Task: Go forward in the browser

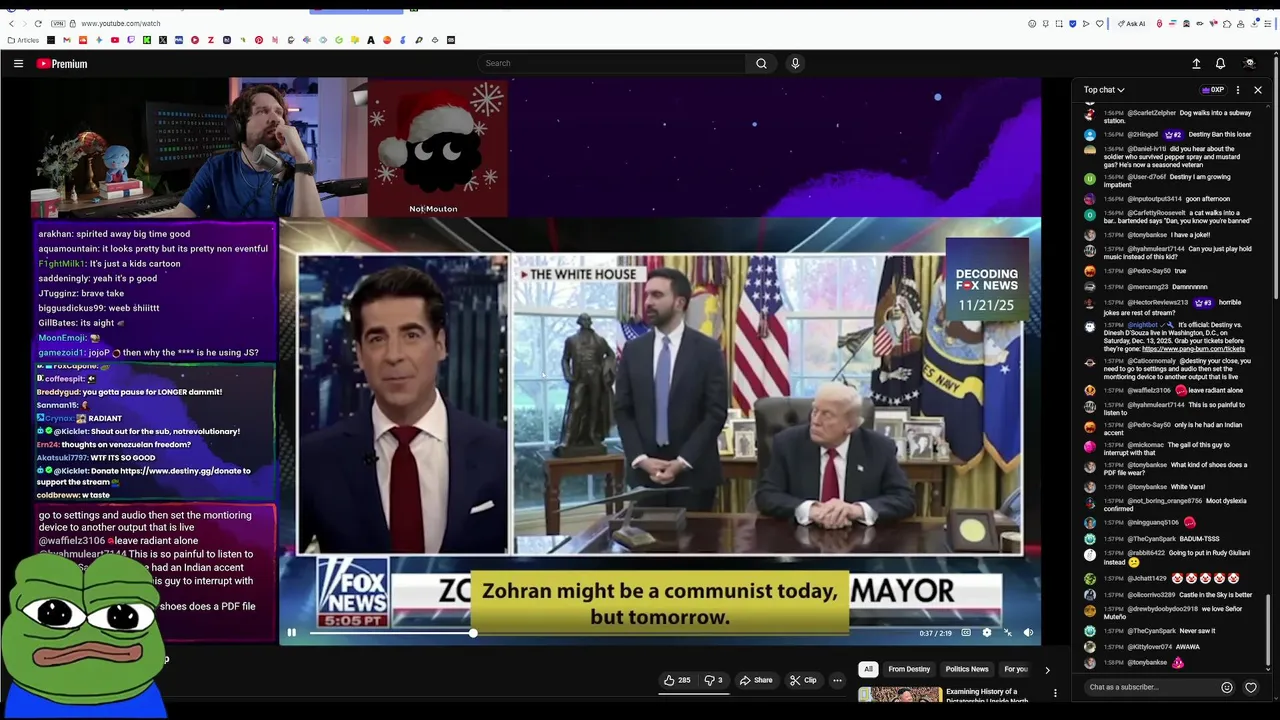Action: [25, 23]
